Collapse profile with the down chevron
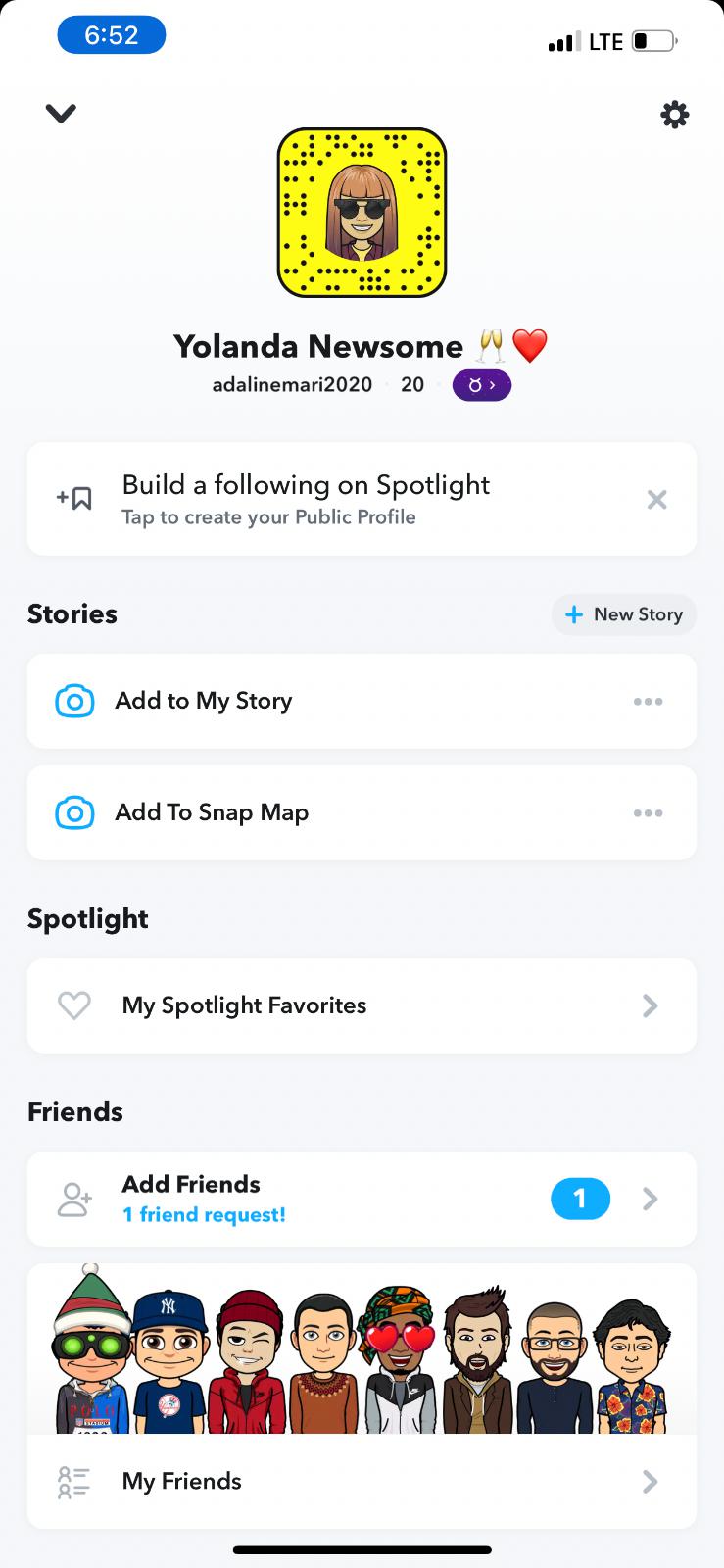724x1568 pixels. [x=61, y=114]
